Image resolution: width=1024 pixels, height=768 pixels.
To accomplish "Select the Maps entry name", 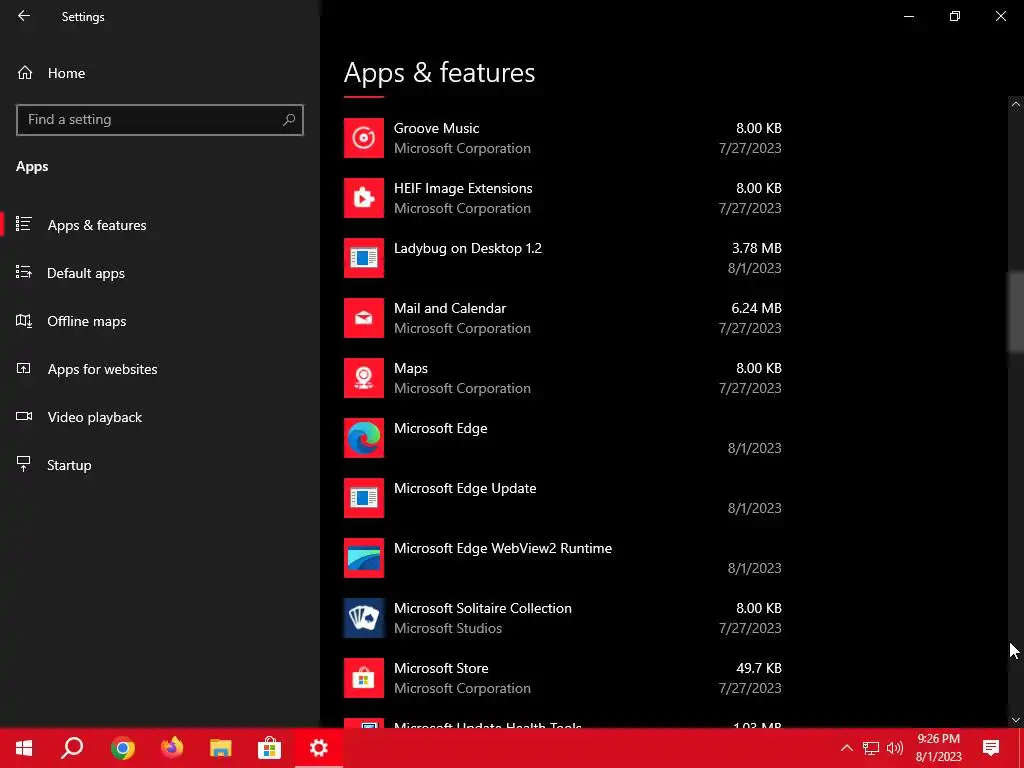I will click(411, 368).
